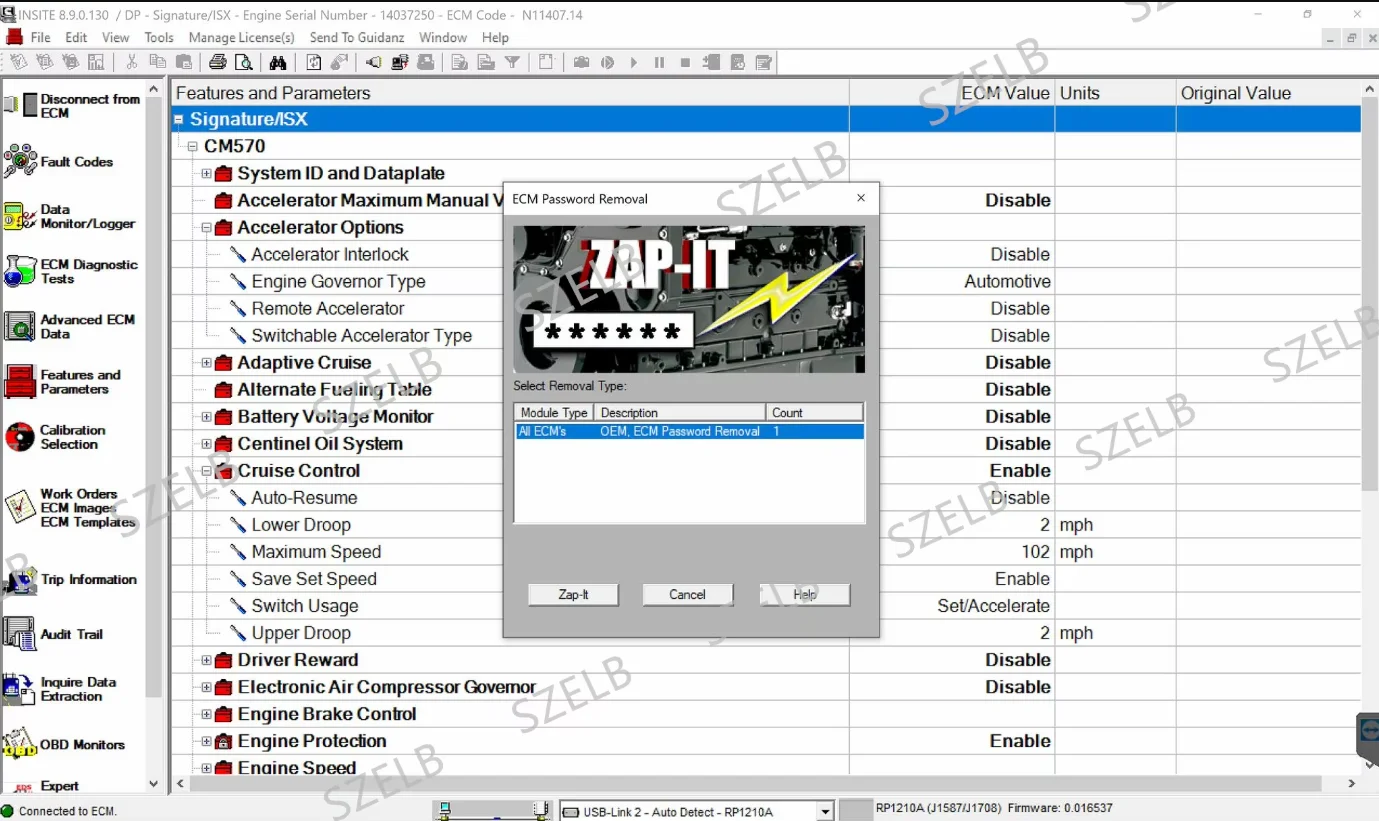Click the Cut scissors toolbar icon
The image size is (1379, 821).
click(x=131, y=62)
